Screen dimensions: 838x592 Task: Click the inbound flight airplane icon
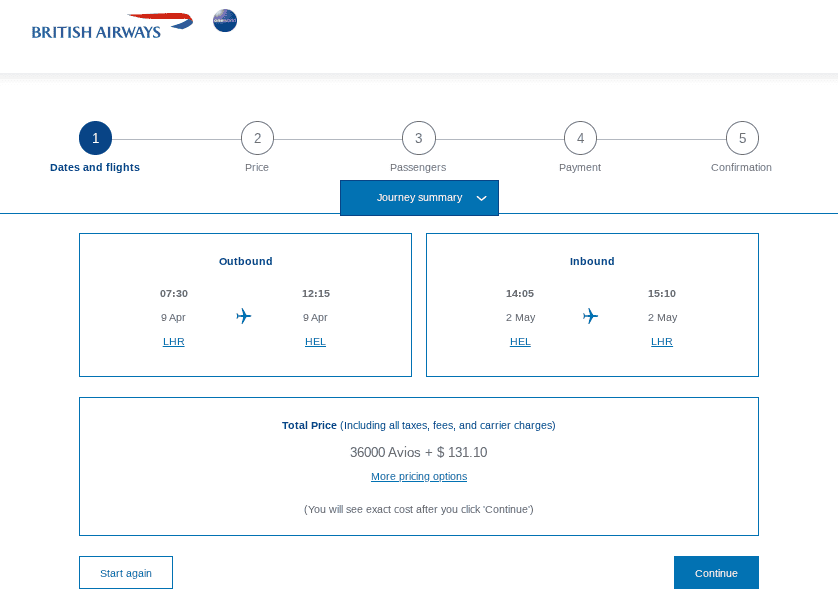(590, 316)
